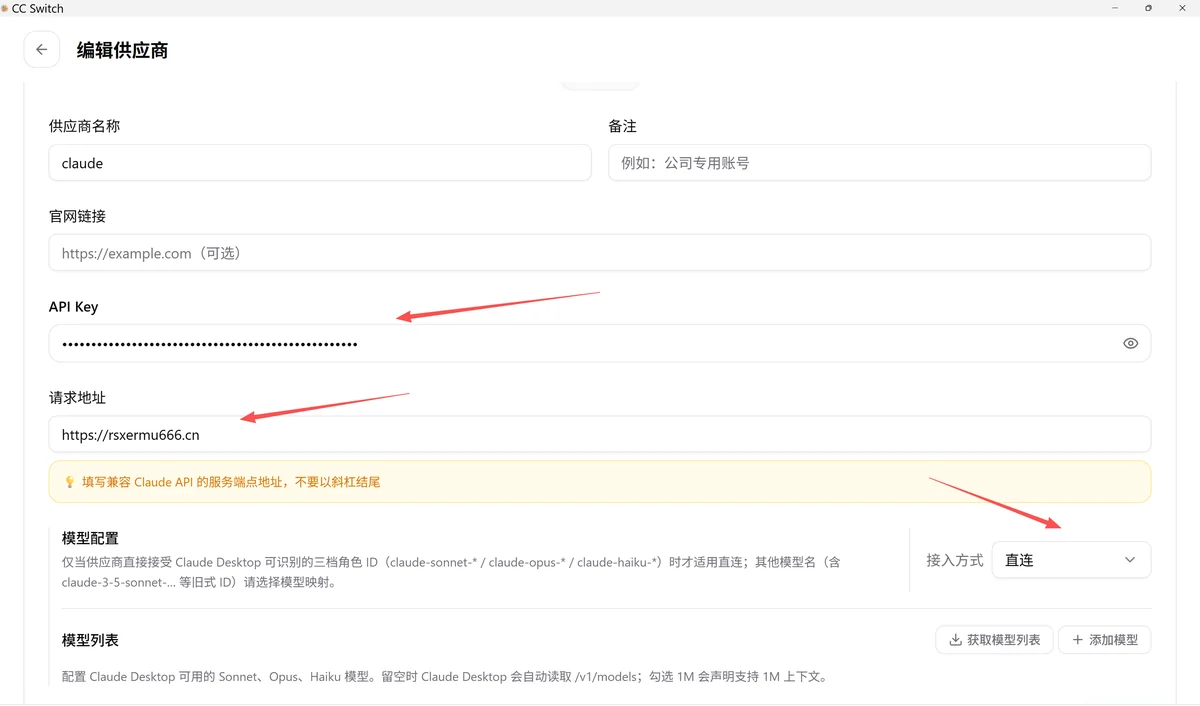Viewport: 1200px width, 706px height.
Task: Reveal the API Key with the eye icon
Action: pos(1130,343)
